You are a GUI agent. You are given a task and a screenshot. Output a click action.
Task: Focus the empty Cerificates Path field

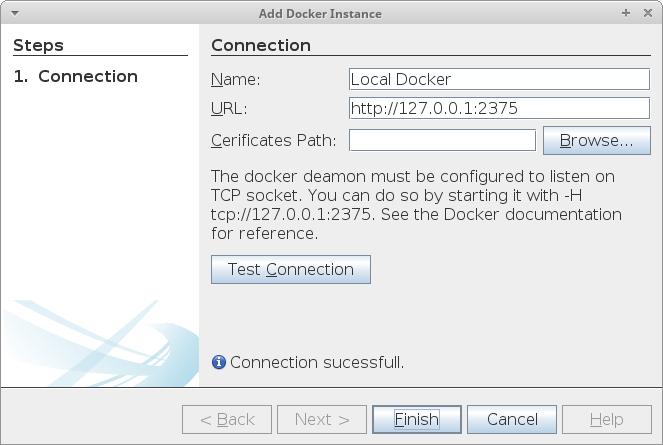click(442, 140)
